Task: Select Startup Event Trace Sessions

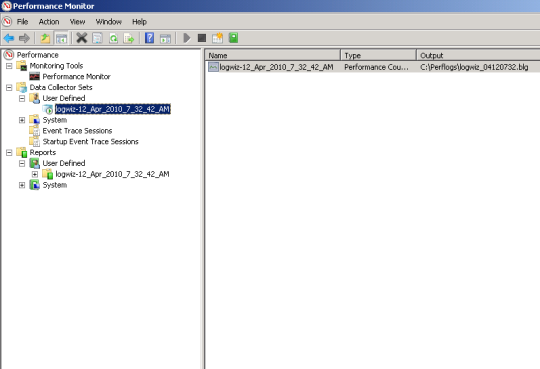Action: (91, 142)
